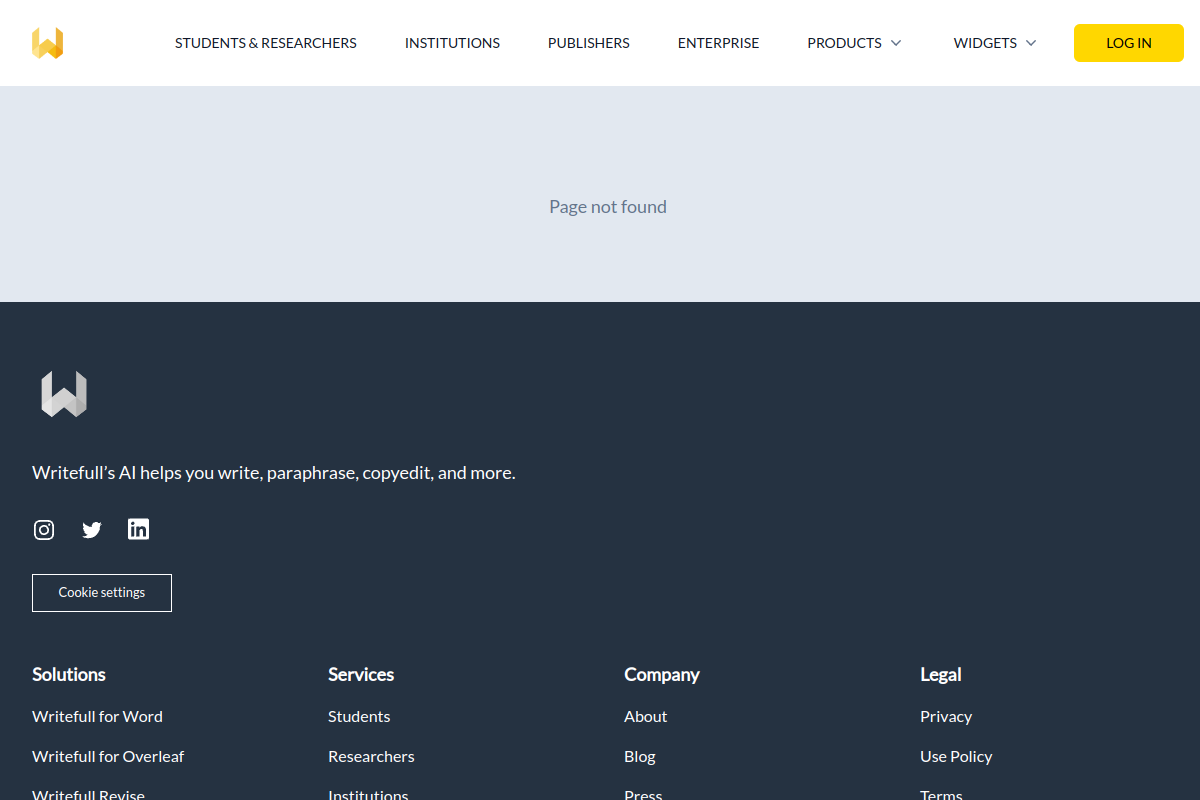Image resolution: width=1200 pixels, height=800 pixels.
Task: Follow the Writefull for Word link
Action: [97, 716]
